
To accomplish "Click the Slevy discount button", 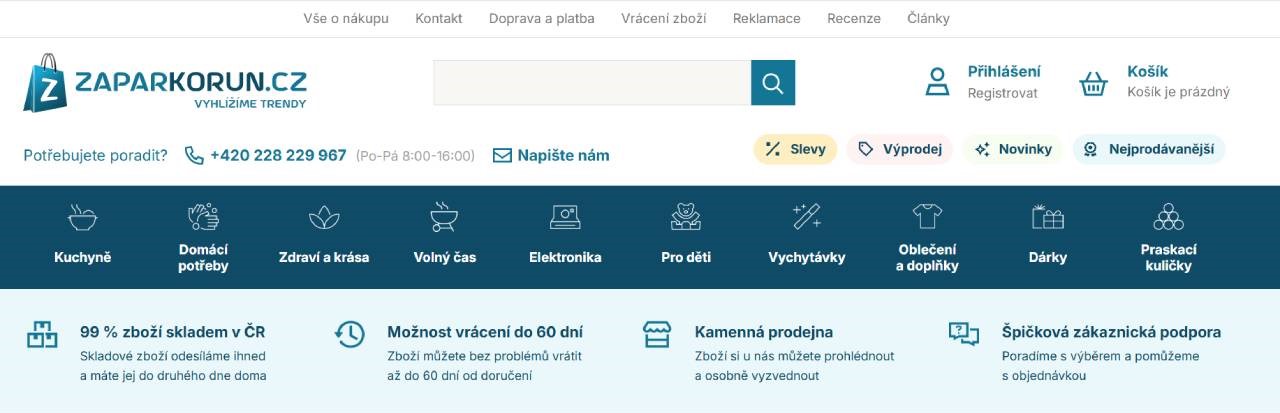I will coord(795,149).
